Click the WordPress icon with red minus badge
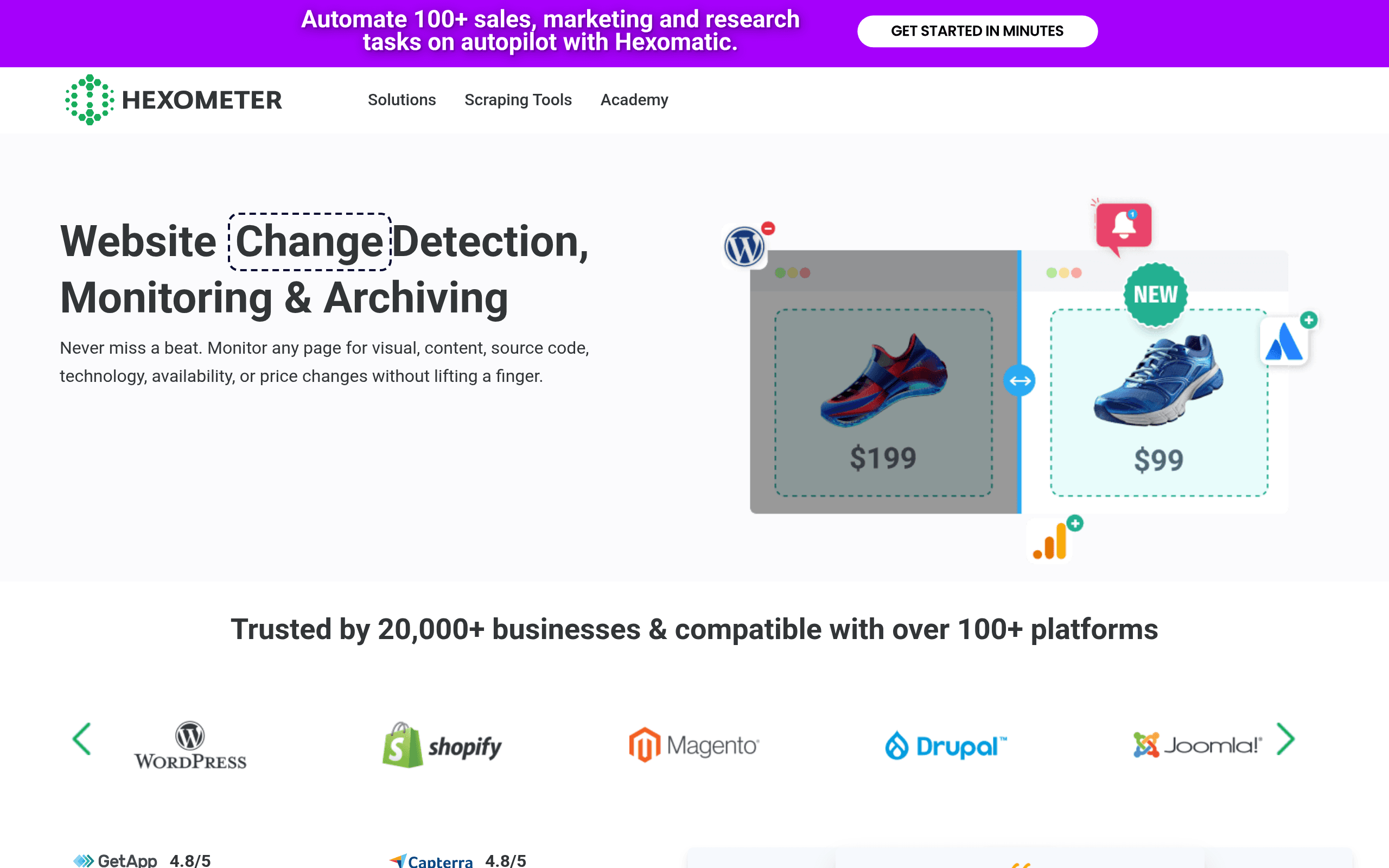 point(745,246)
